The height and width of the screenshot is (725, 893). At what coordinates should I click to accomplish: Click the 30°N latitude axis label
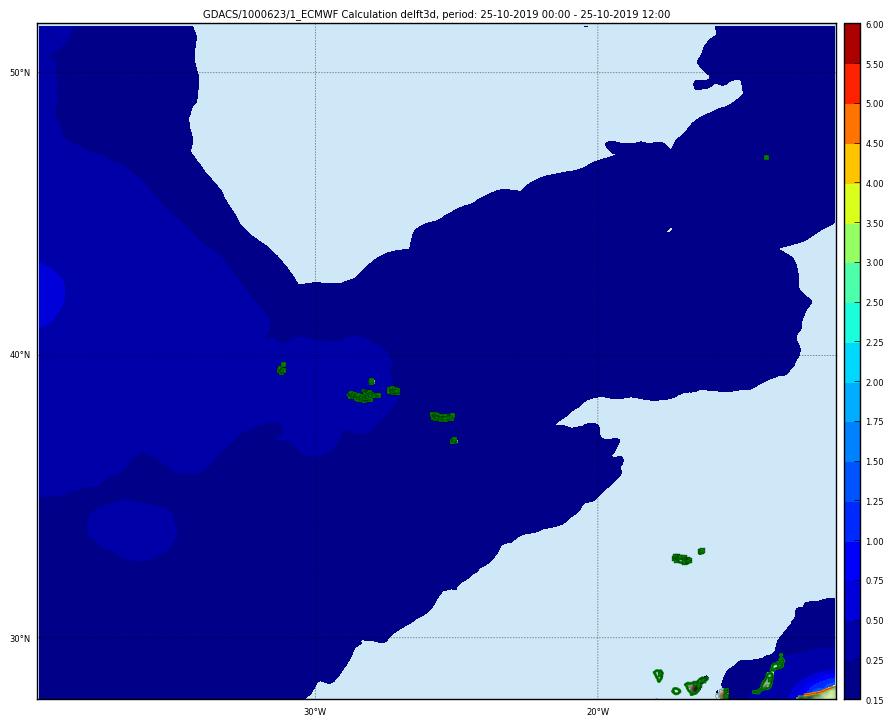tap(20, 639)
